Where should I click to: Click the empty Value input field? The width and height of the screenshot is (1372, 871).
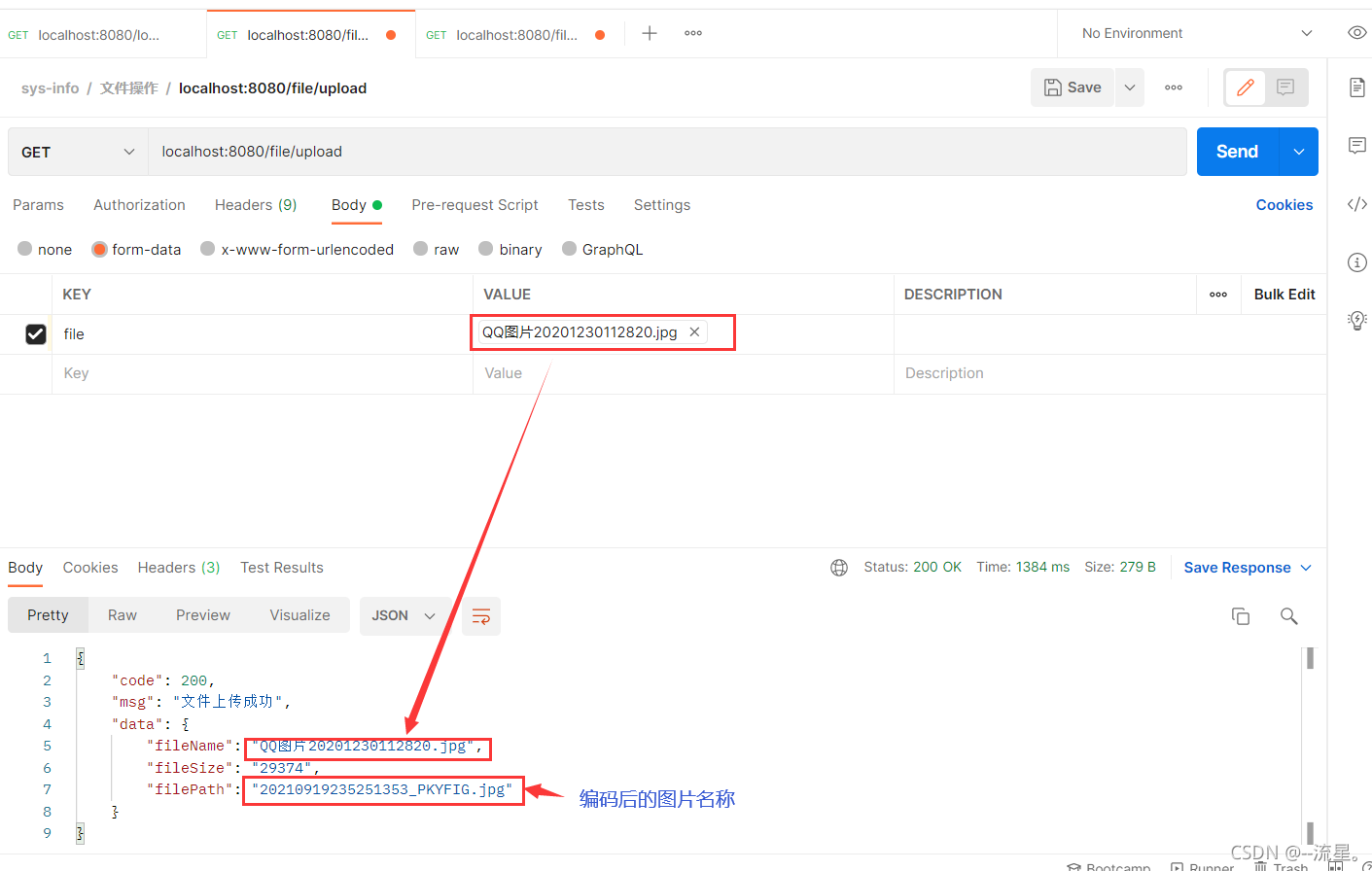pos(683,373)
